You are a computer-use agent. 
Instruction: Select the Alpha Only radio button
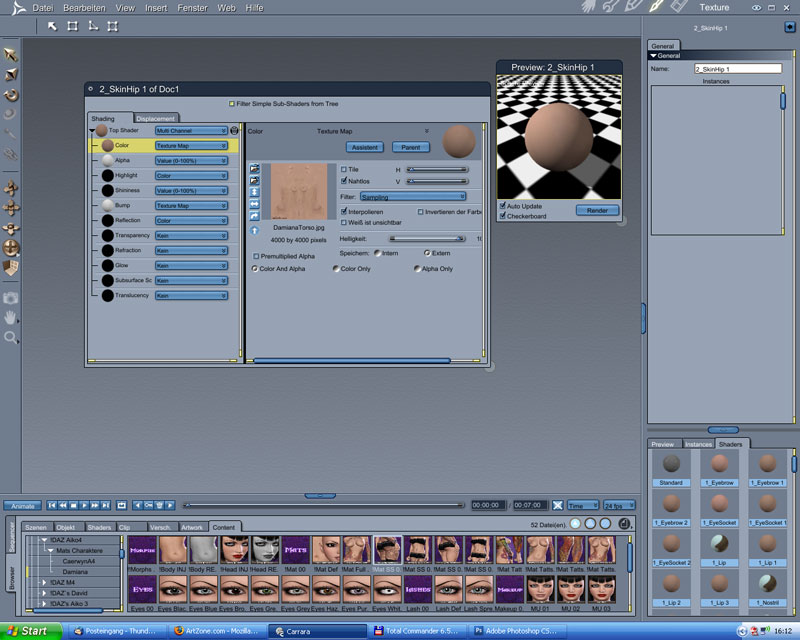pyautogui.click(x=417, y=268)
